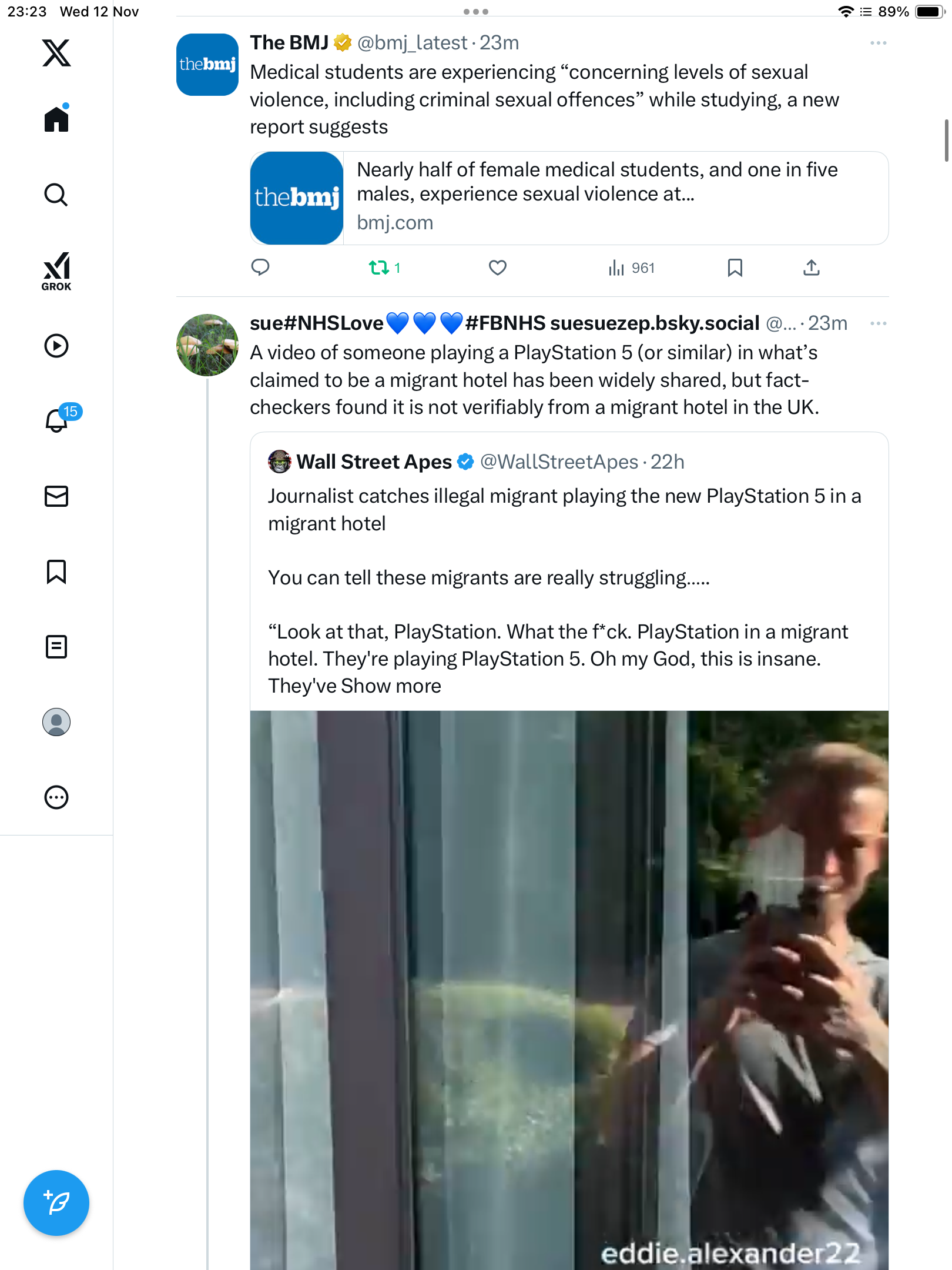Bookmark The BMJ post
Screen dimensions: 952x1270
(735, 268)
